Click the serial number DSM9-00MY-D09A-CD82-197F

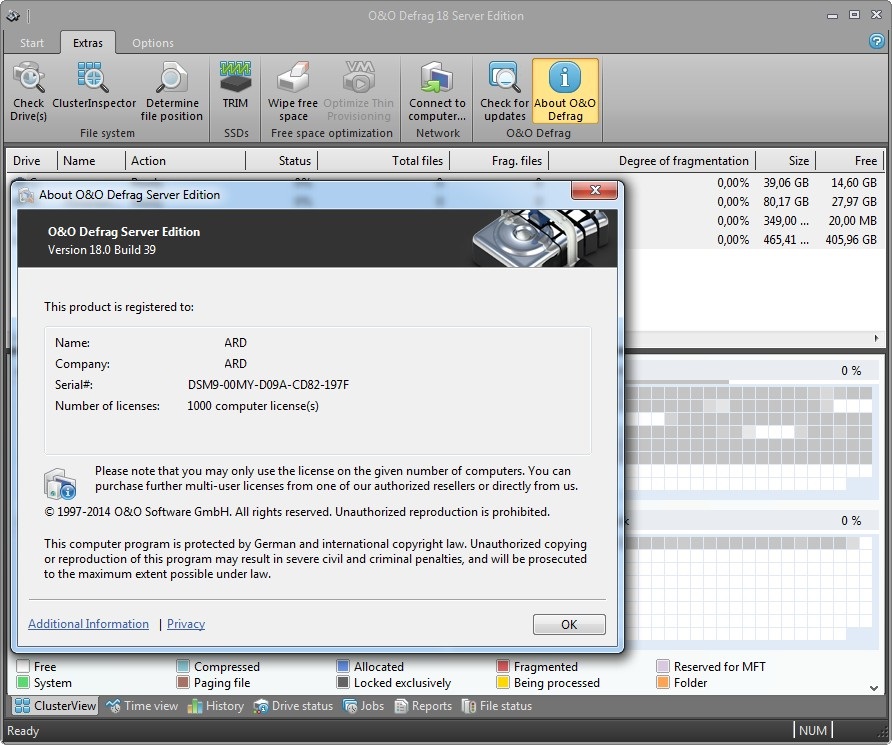point(269,385)
